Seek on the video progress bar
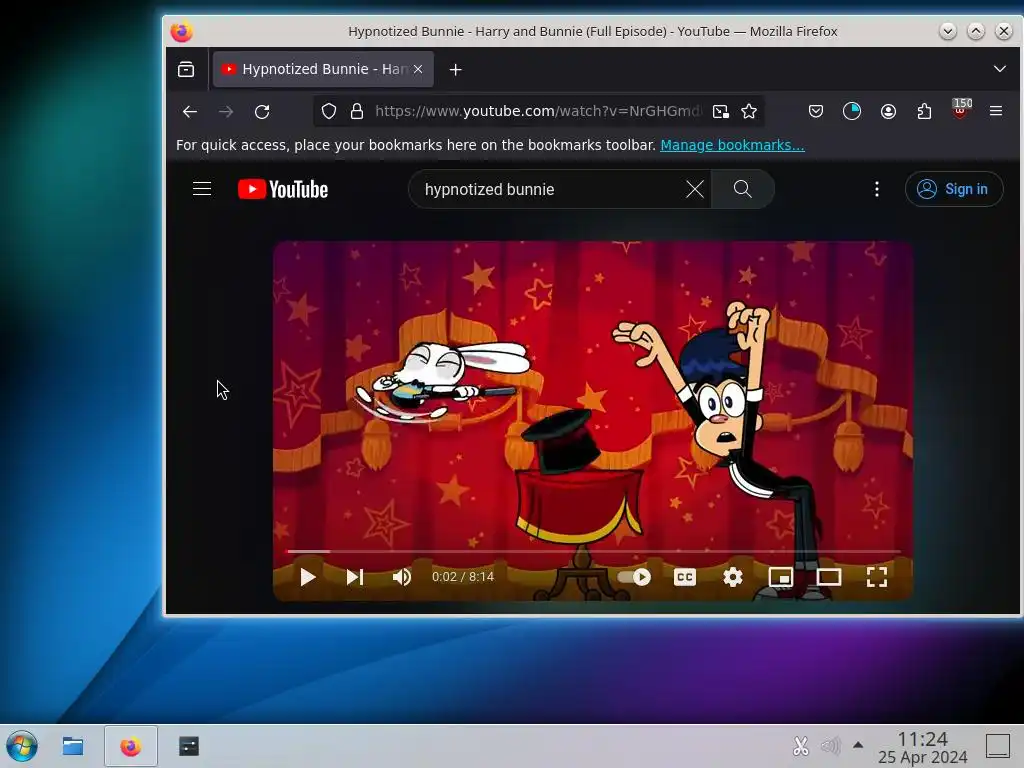Image resolution: width=1024 pixels, height=768 pixels. (593, 552)
